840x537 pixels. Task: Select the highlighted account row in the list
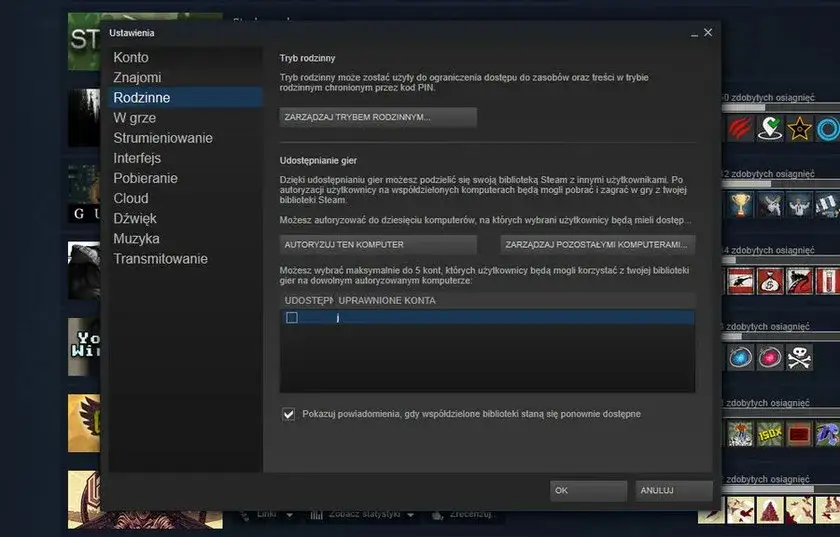(488, 318)
